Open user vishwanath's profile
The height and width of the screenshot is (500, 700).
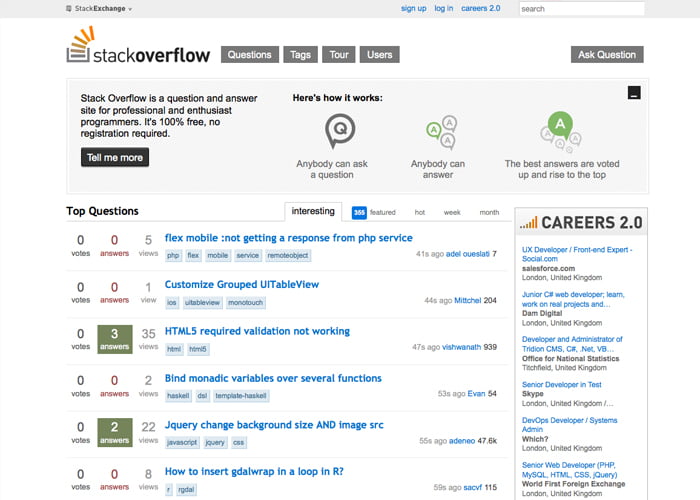(x=462, y=347)
